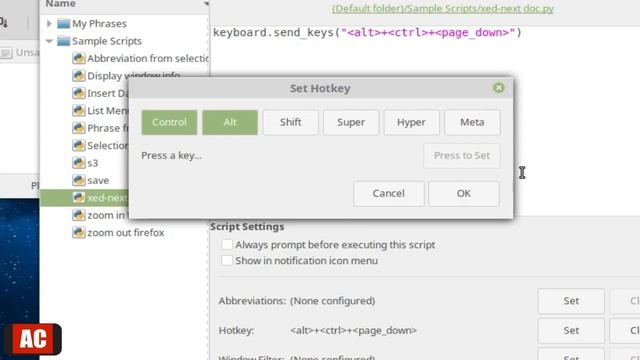Set abbreviations via the Abbreviations Set button
This screenshot has height=360, width=640.
click(x=571, y=301)
